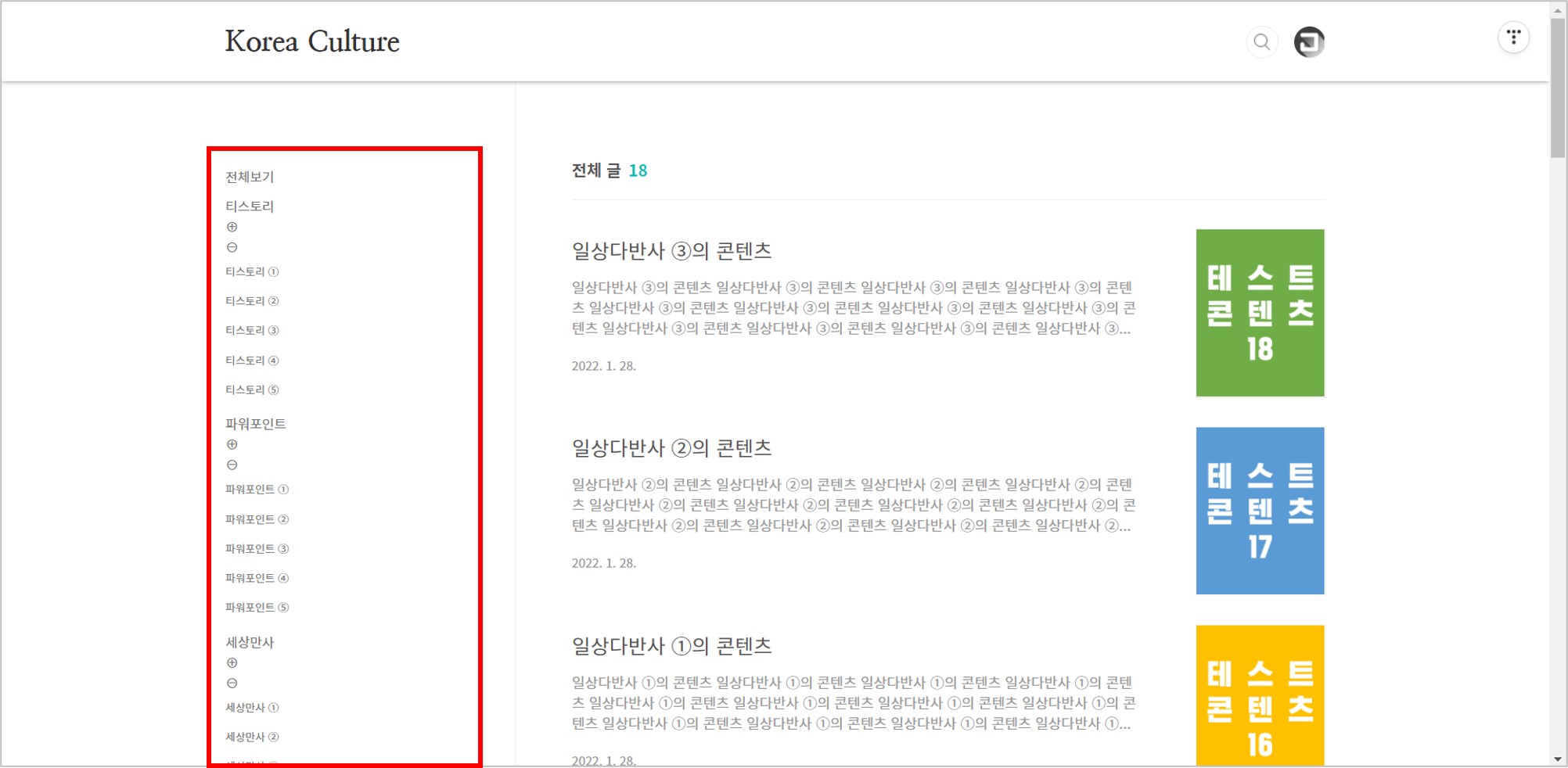Select subcategory 파워포인트 ①

pos(257,490)
